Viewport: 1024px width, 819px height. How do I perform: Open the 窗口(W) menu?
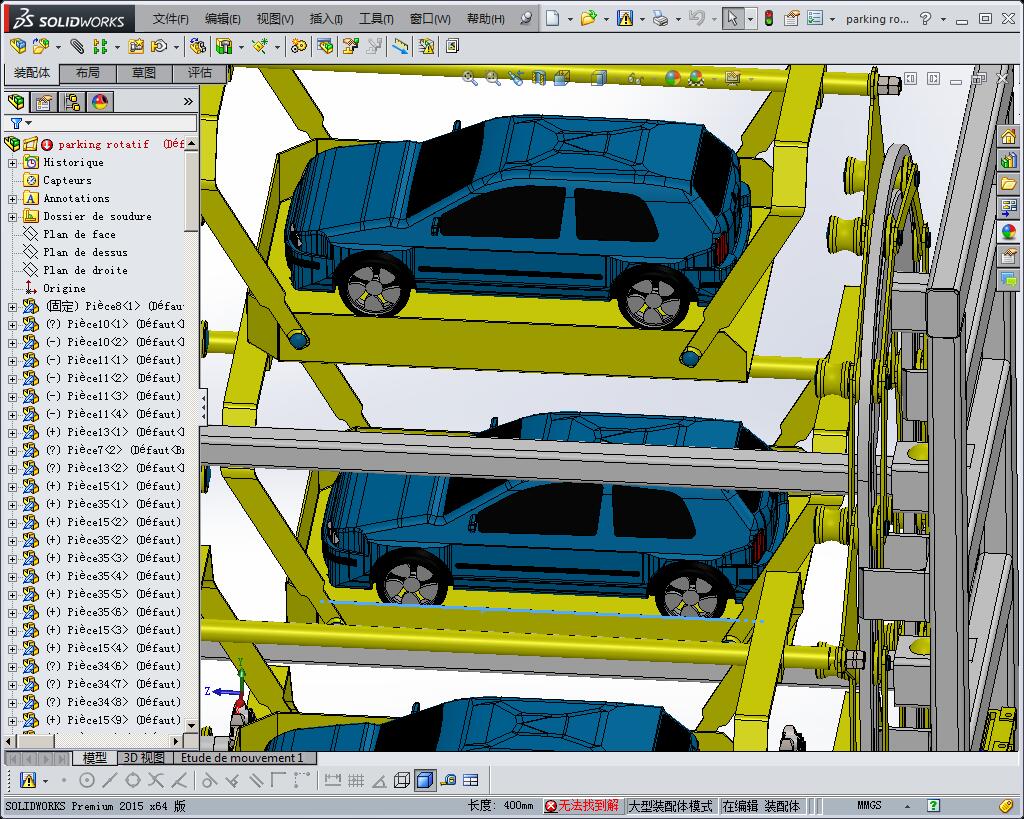(430, 19)
